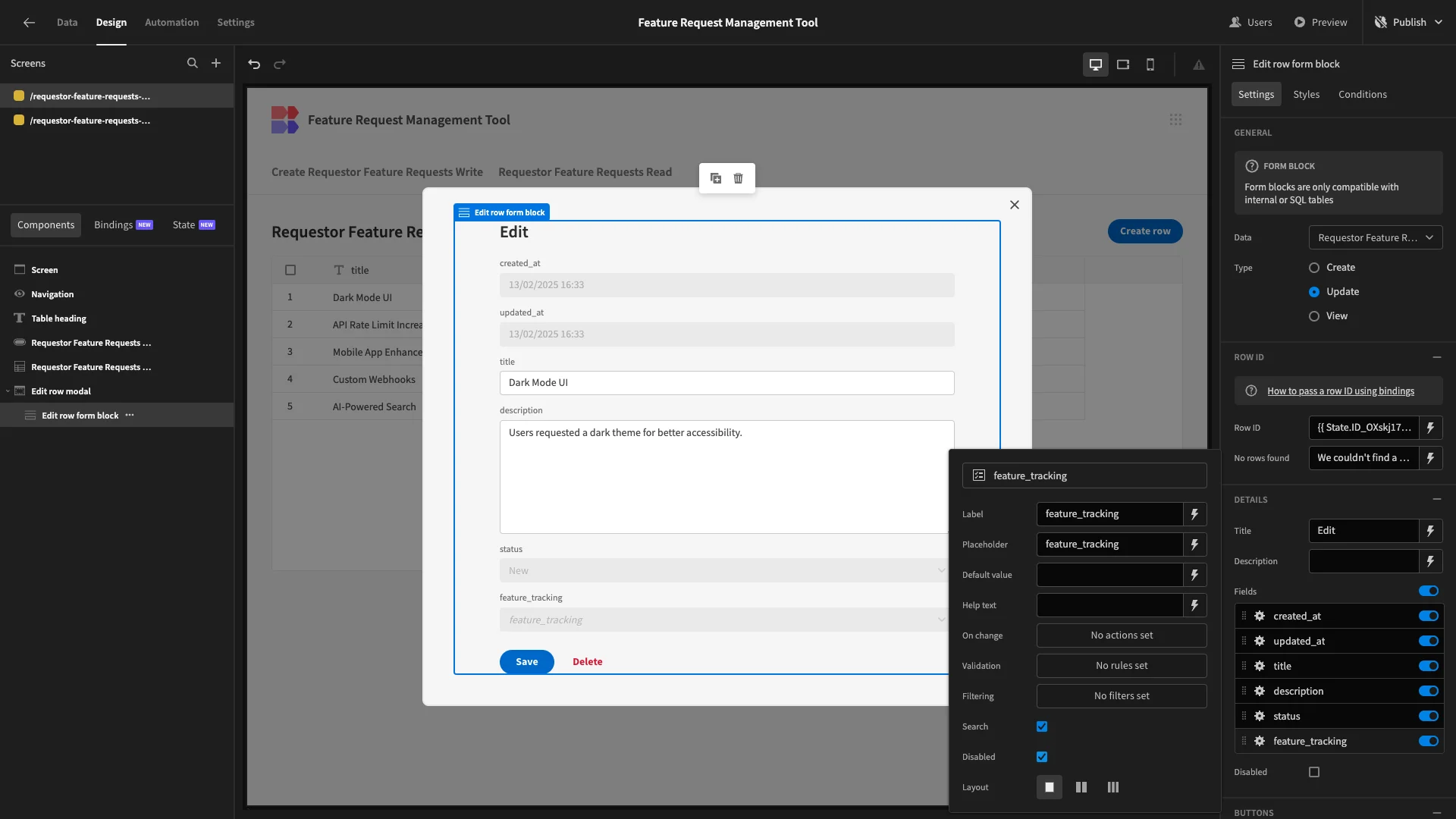Collapse Edit row modal tree item
1456x819 pixels.
pyautogui.click(x=8, y=391)
